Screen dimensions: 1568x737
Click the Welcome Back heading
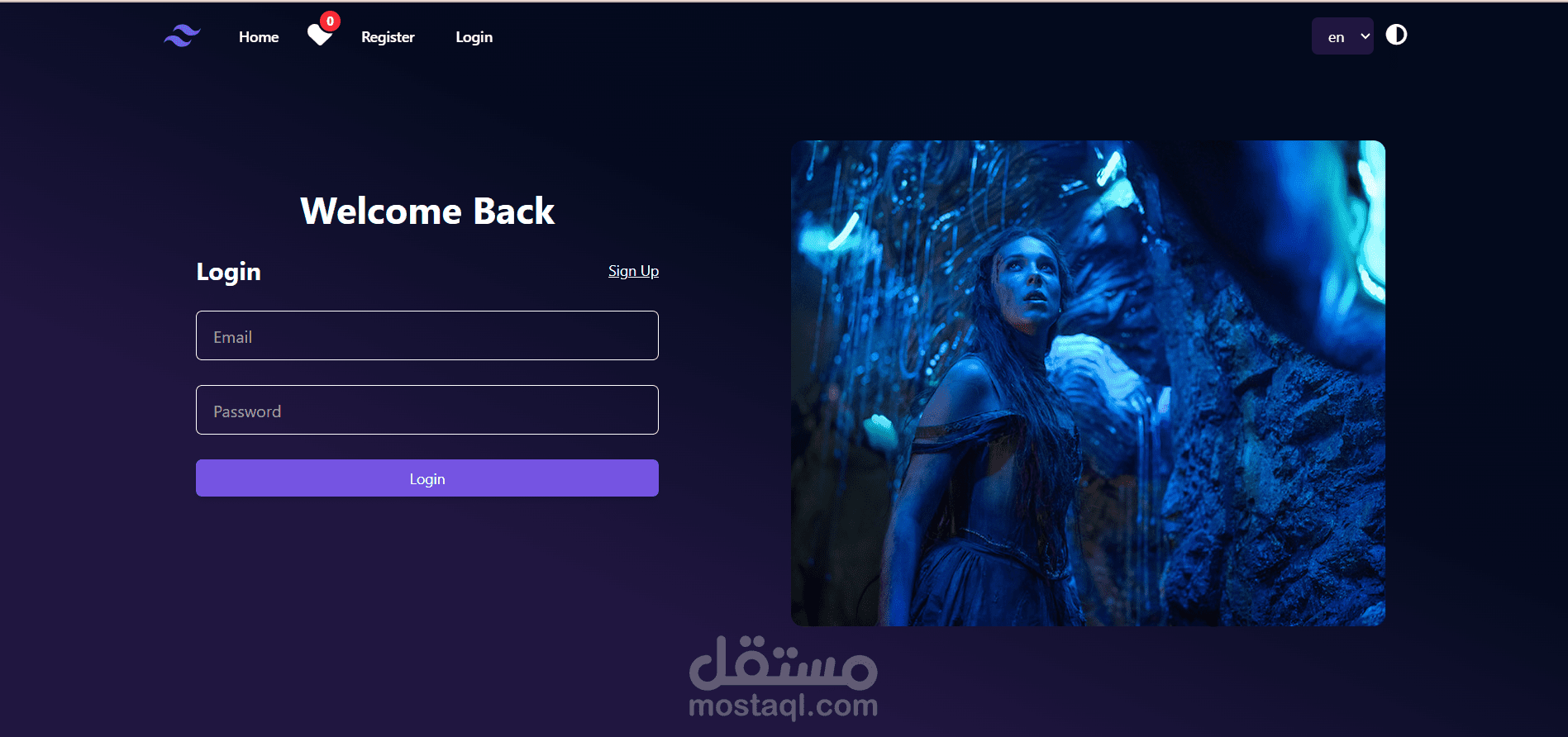coord(427,211)
